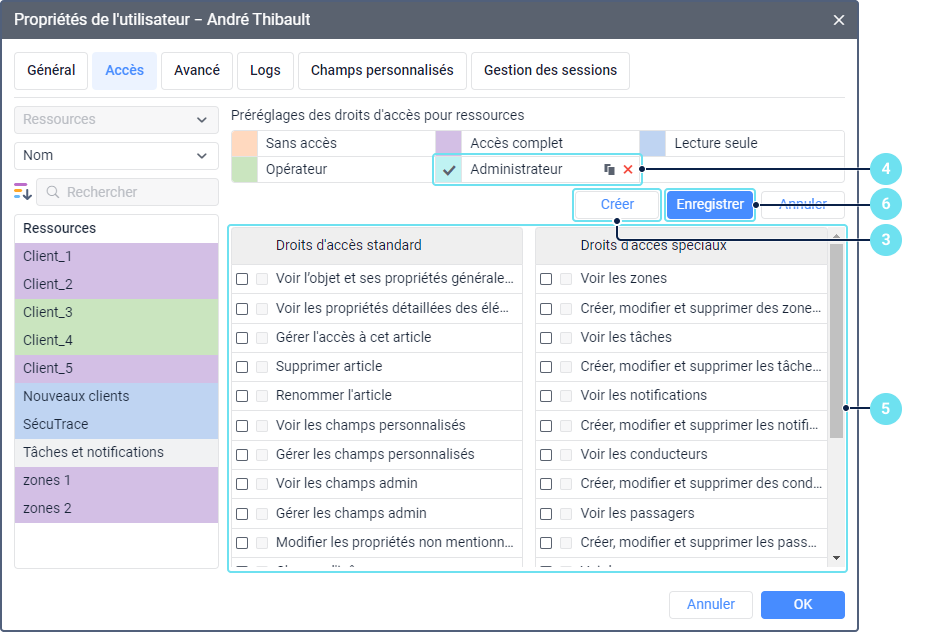This screenshot has width=941, height=632.
Task: Open the Ressources type dropdown
Action: click(116, 120)
